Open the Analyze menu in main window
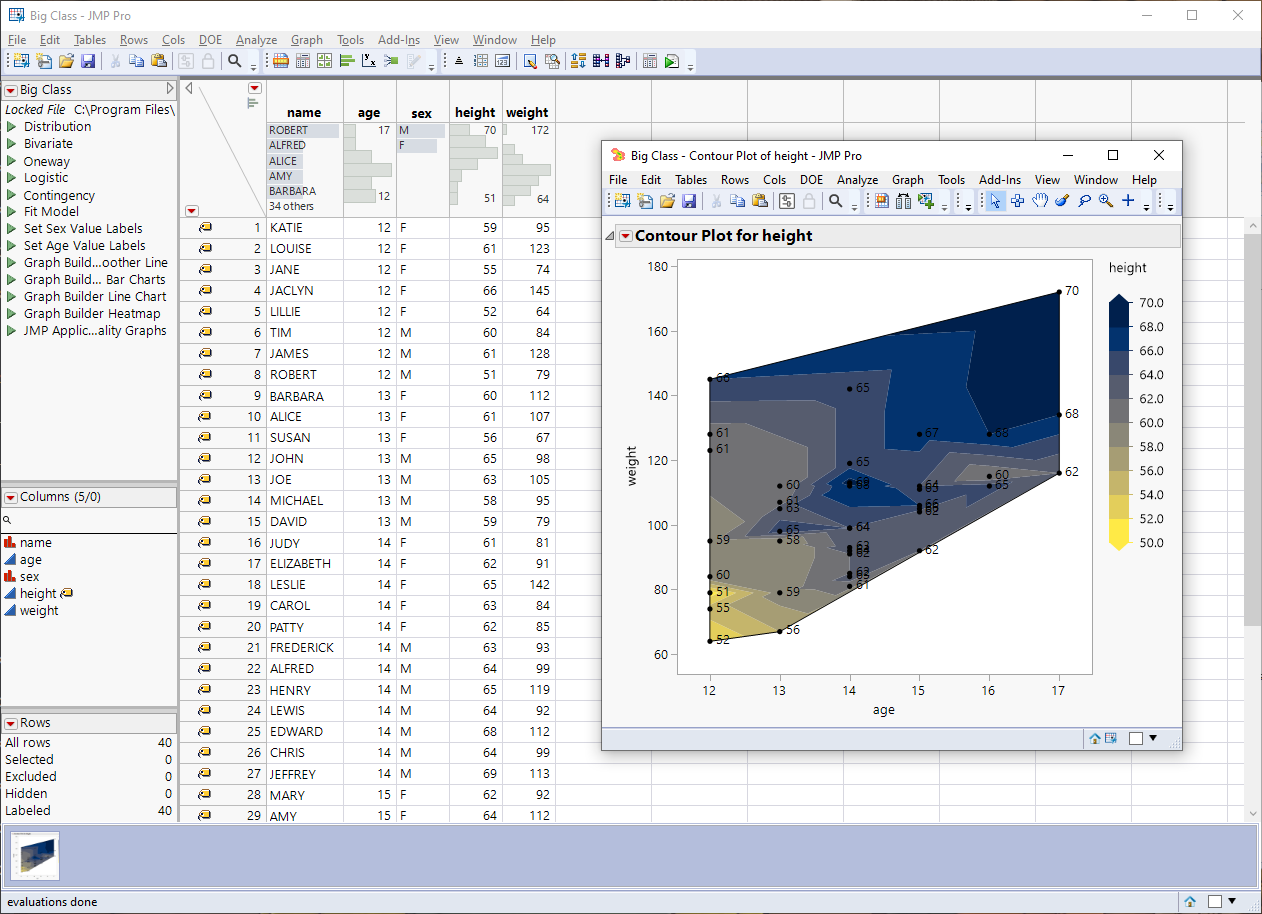 (256, 40)
